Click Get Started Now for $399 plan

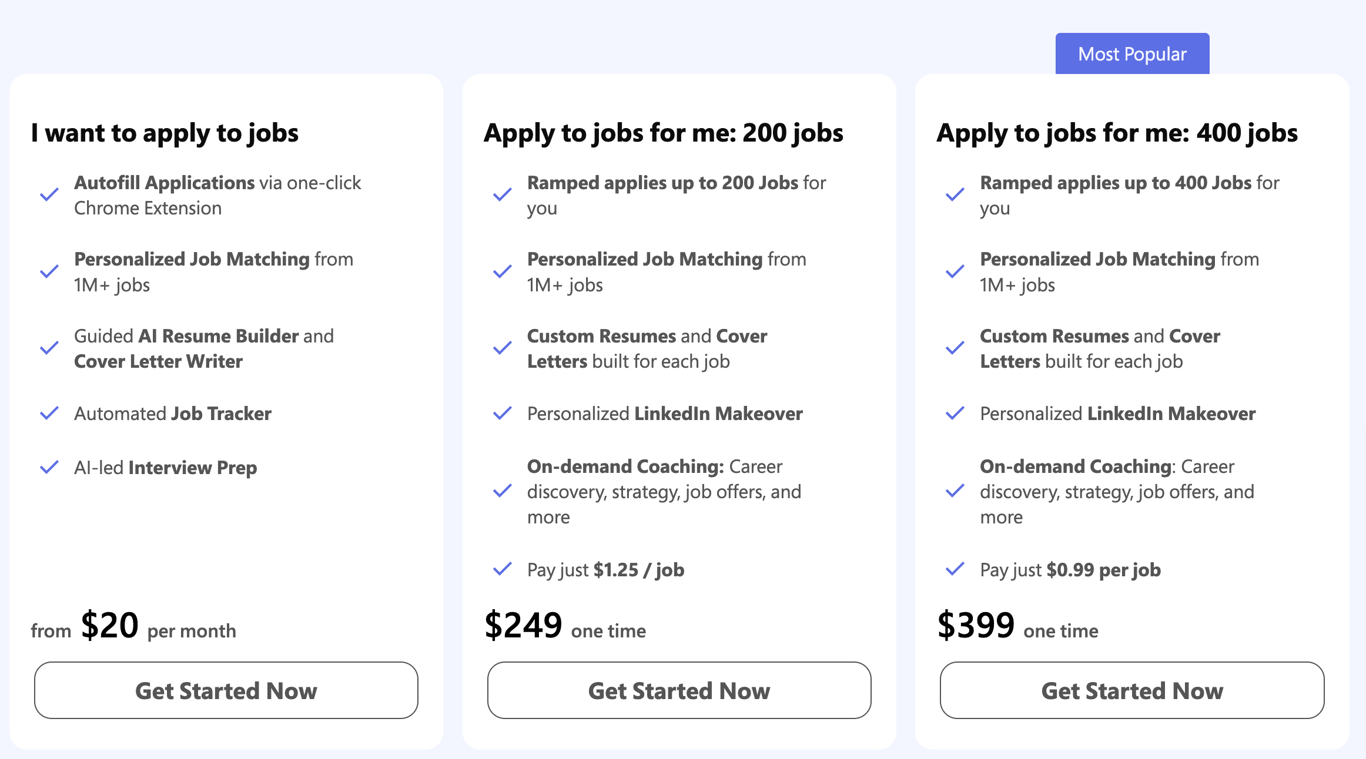(x=1132, y=690)
